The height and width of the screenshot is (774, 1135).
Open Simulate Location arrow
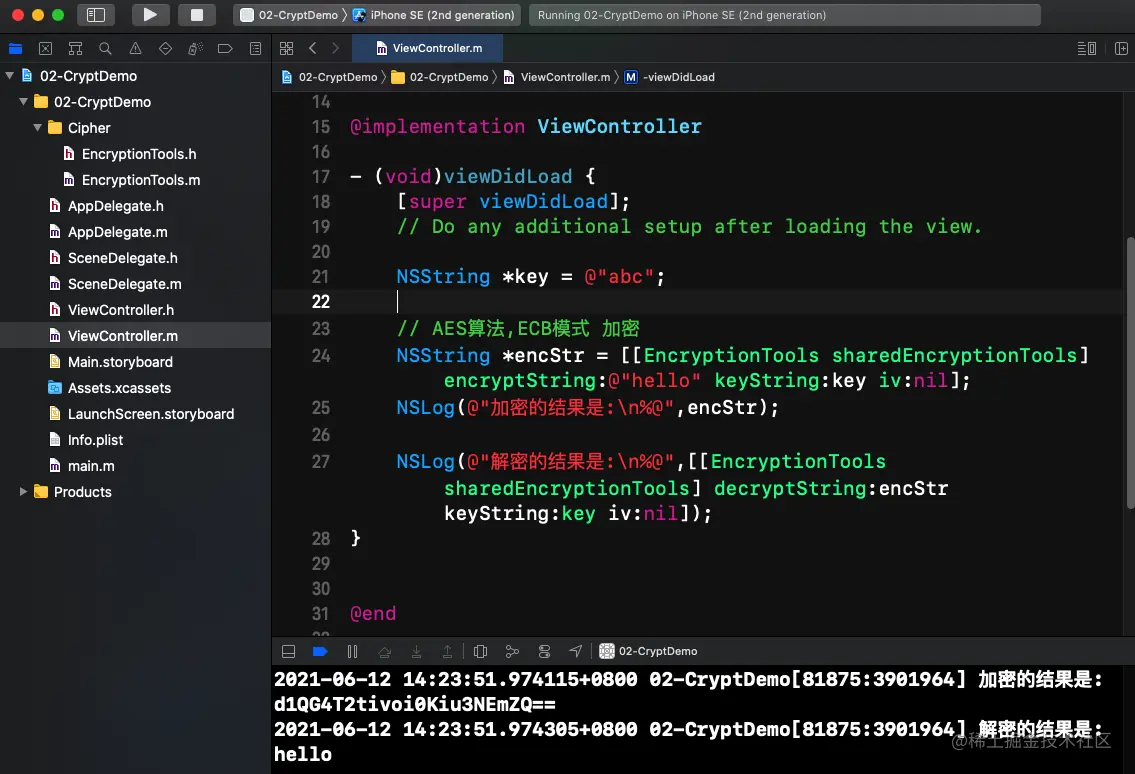coord(575,651)
